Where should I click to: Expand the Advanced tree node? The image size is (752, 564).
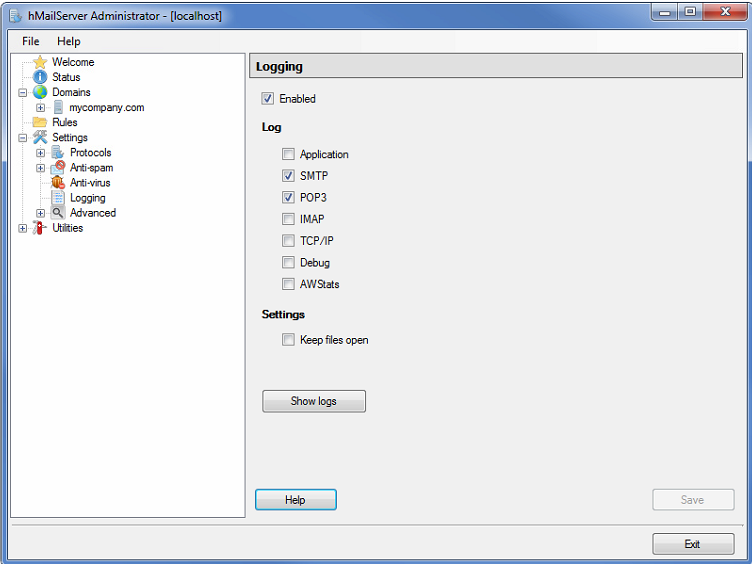click(40, 213)
